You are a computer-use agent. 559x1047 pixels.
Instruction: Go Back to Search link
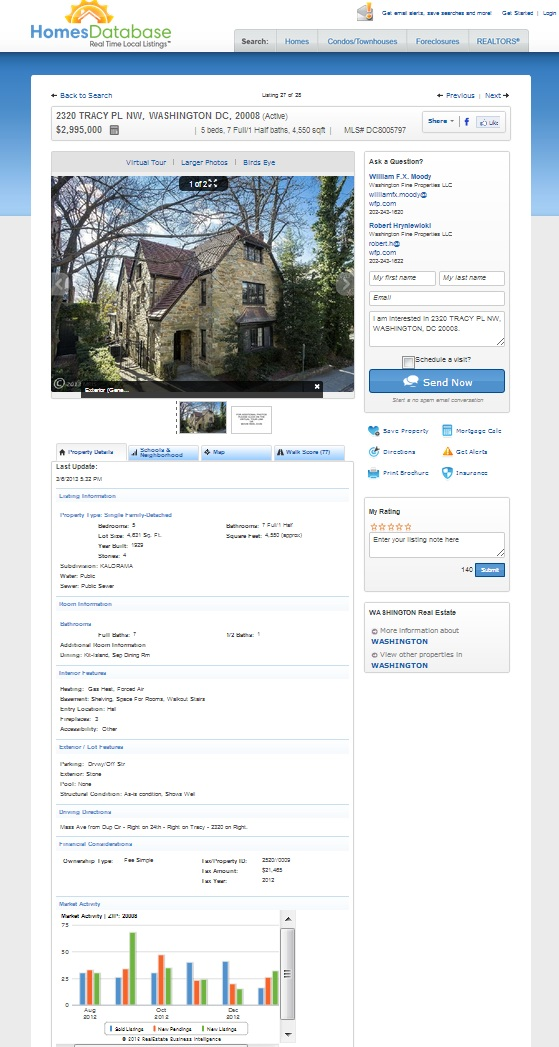pyautogui.click(x=81, y=95)
